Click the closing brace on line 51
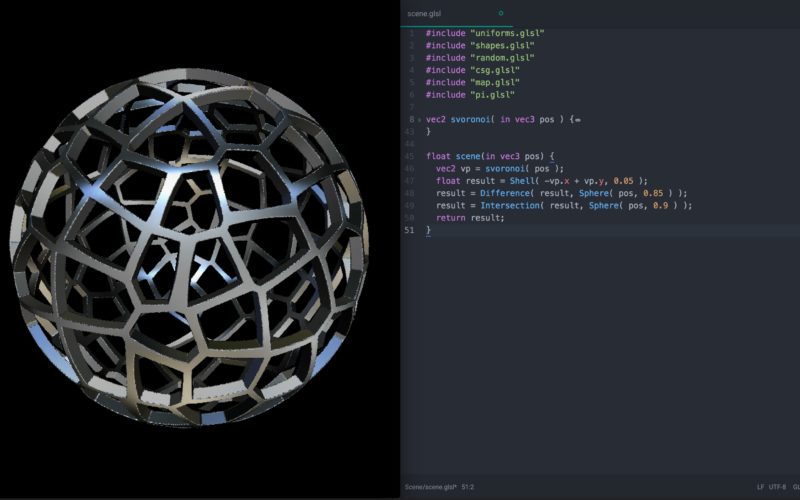 (x=428, y=231)
